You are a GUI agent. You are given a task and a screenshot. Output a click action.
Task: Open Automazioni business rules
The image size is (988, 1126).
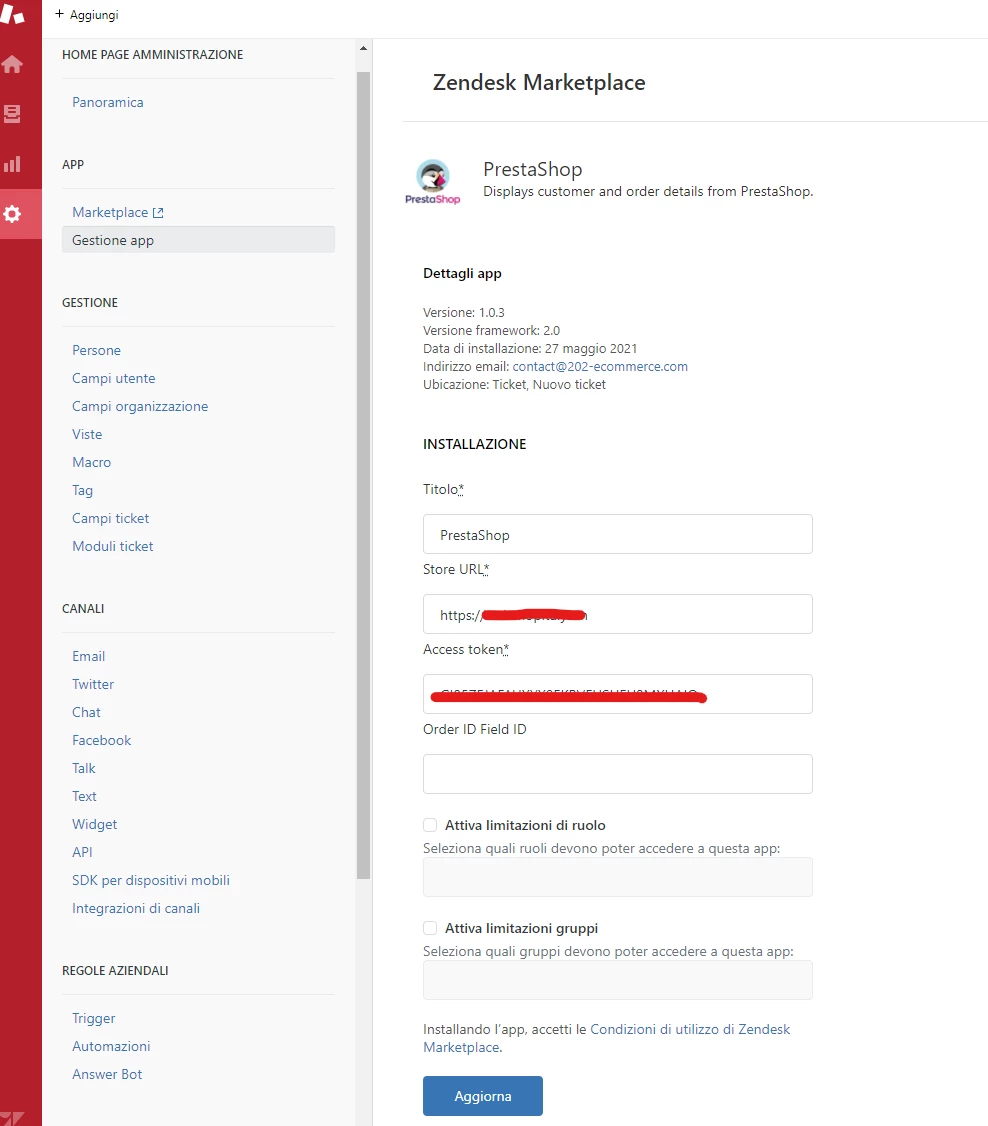(111, 1046)
